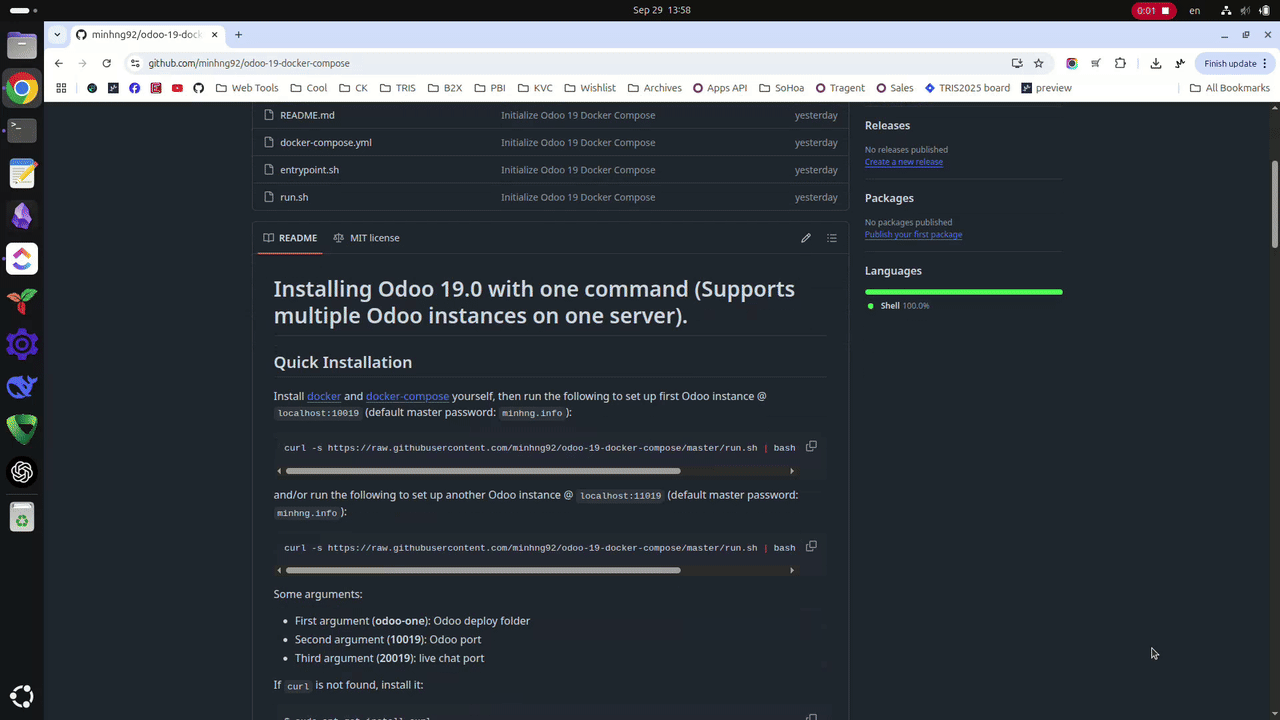Open the All Bookmarks folder

[x=1230, y=88]
